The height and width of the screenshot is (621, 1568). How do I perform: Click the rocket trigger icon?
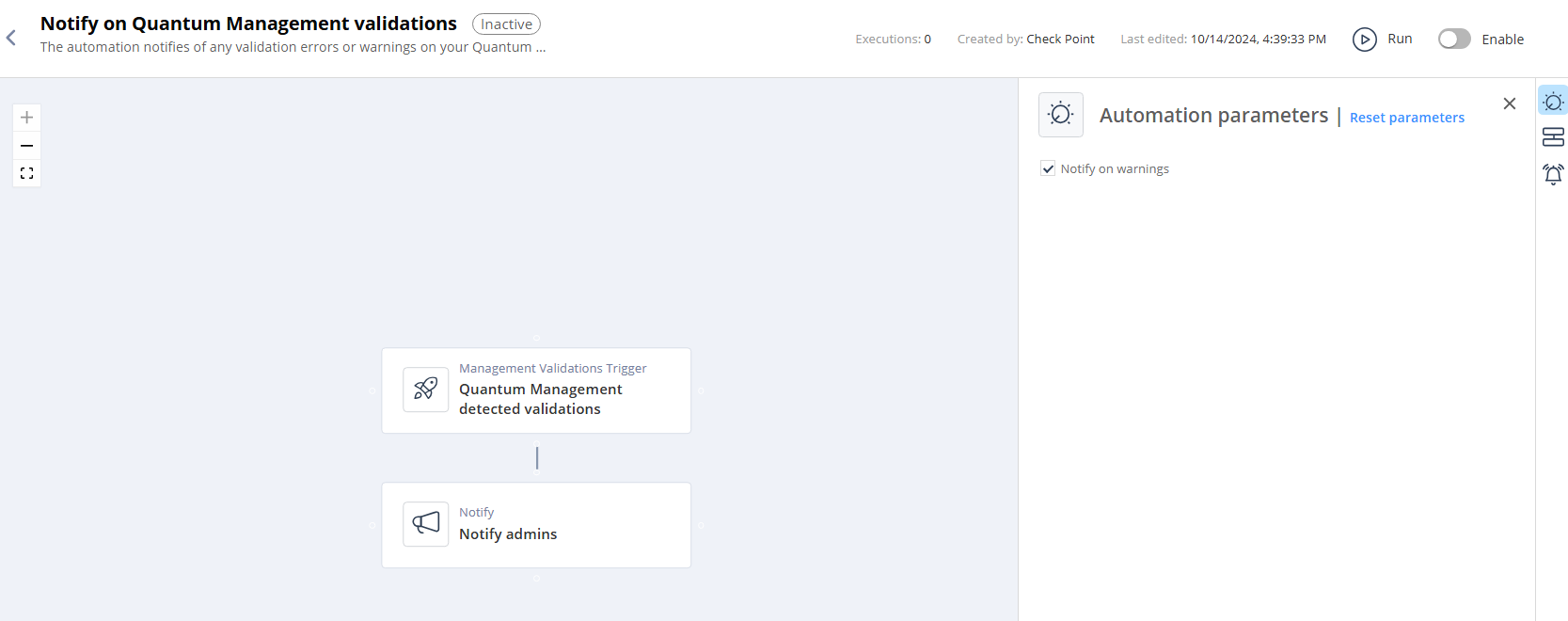[x=426, y=390]
